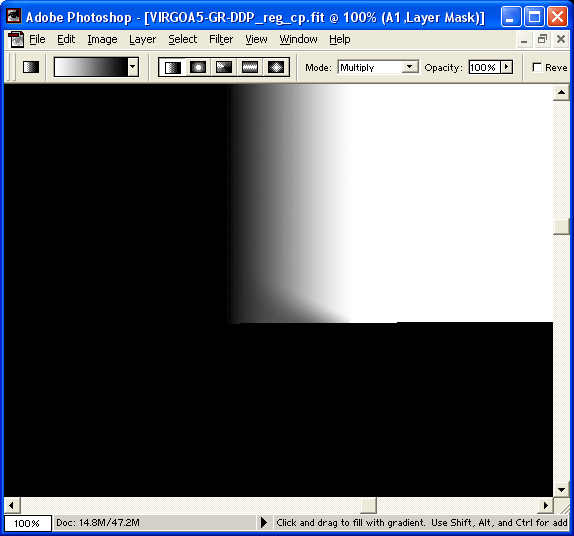This screenshot has width=574, height=536.
Task: Click the Photoshop document icon beside File
Action: (16, 40)
